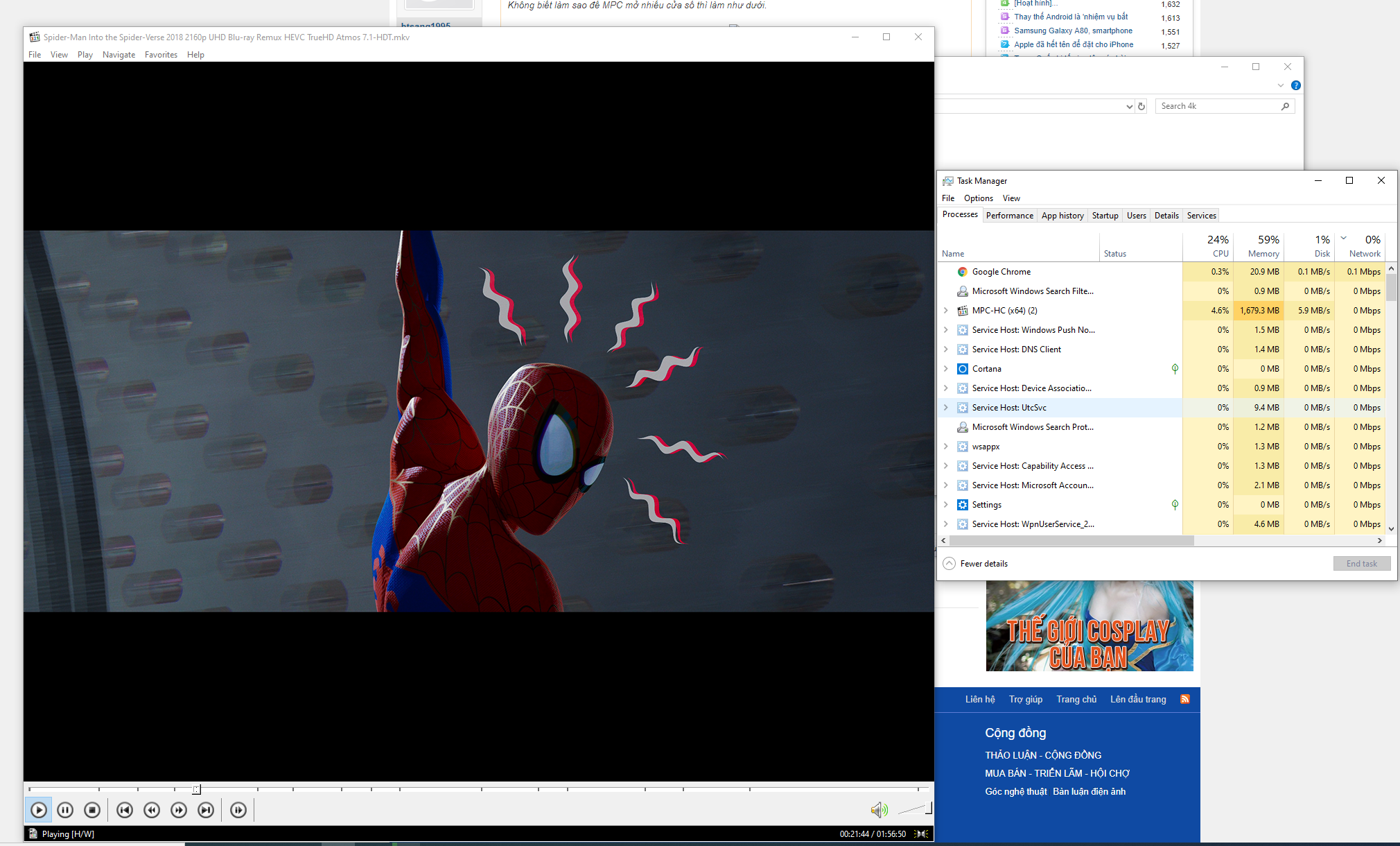Open the Liên hệ link in footer
Viewport: 1400px width, 846px height.
980,699
